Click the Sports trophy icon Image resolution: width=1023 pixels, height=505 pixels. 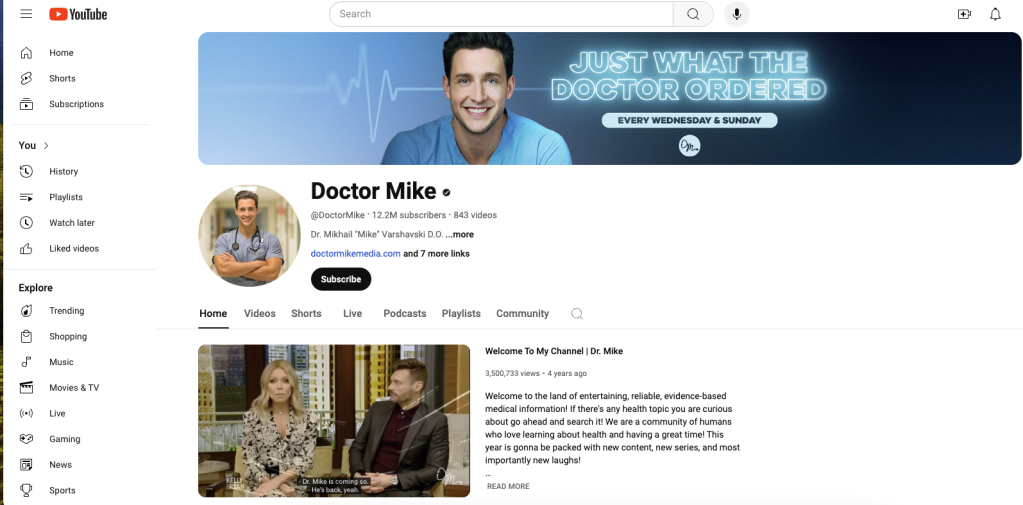pos(26,490)
